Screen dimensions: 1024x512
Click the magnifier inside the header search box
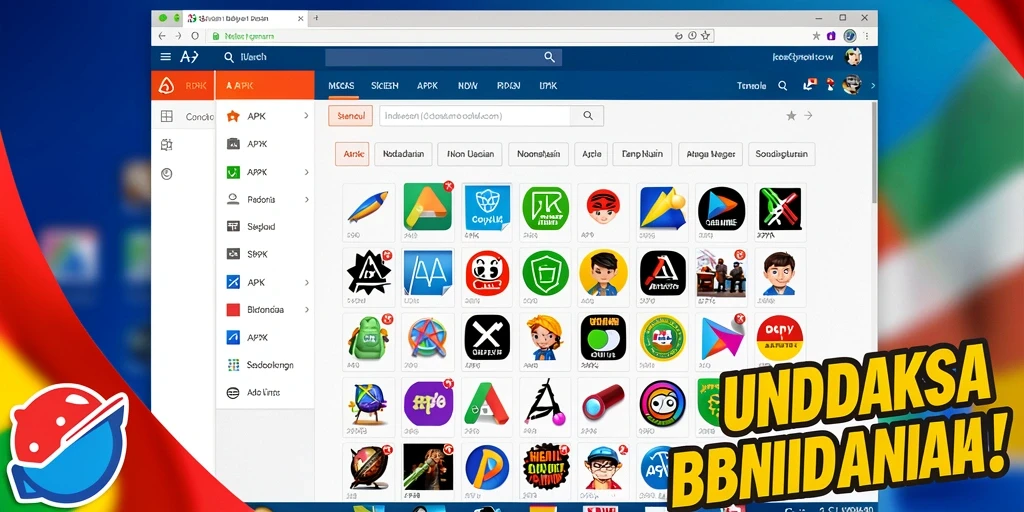pos(549,57)
